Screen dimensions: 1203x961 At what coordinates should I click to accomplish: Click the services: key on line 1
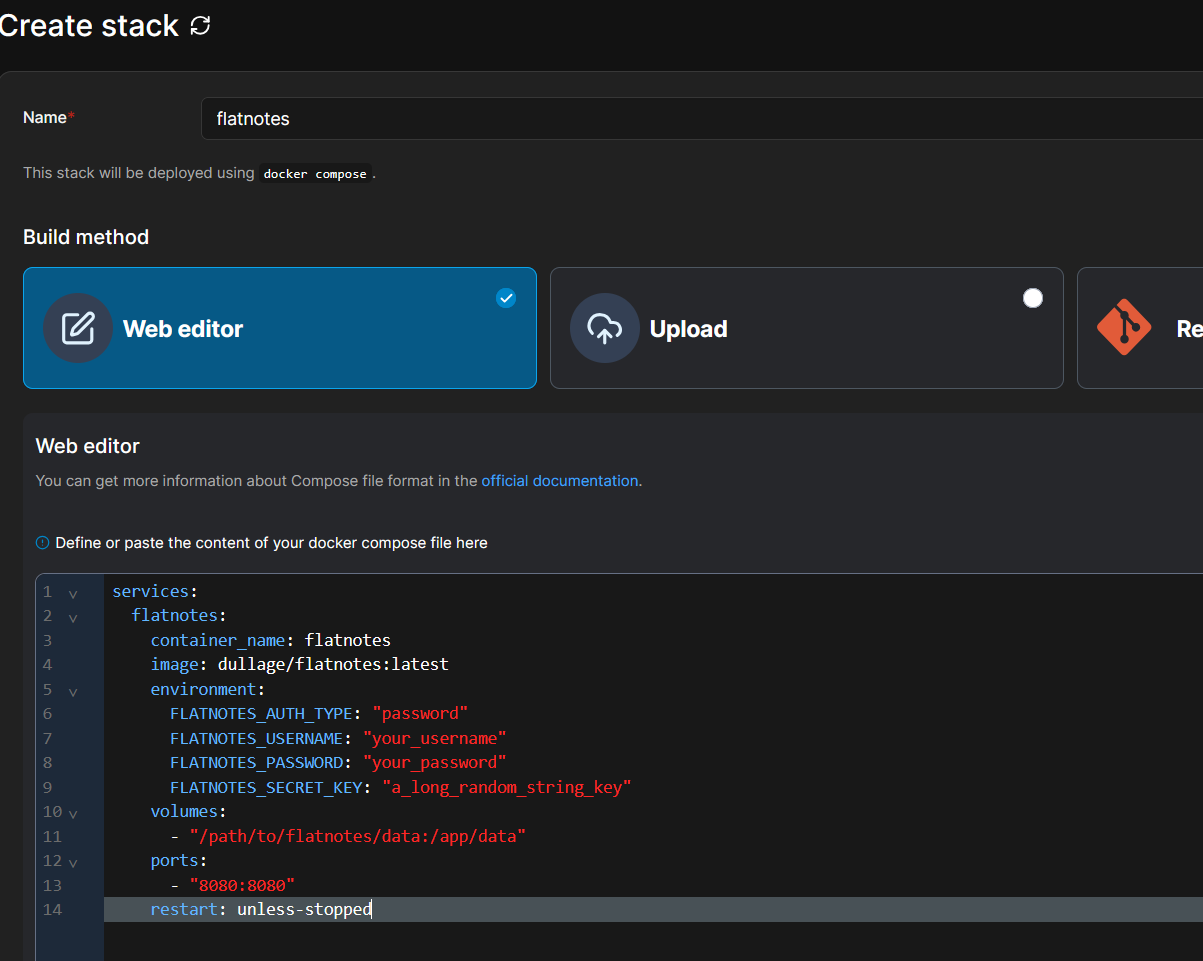[155, 591]
